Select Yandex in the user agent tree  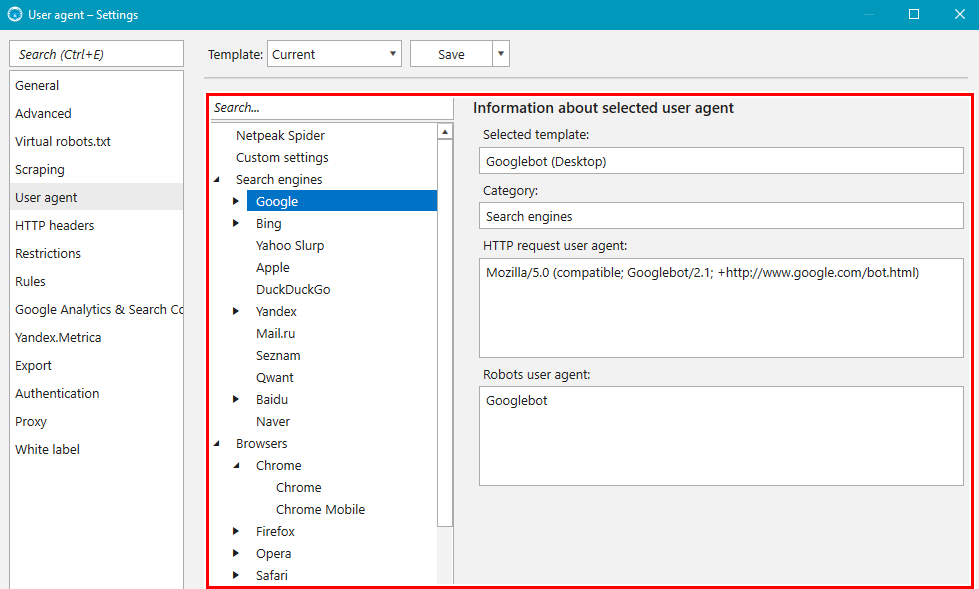click(276, 312)
